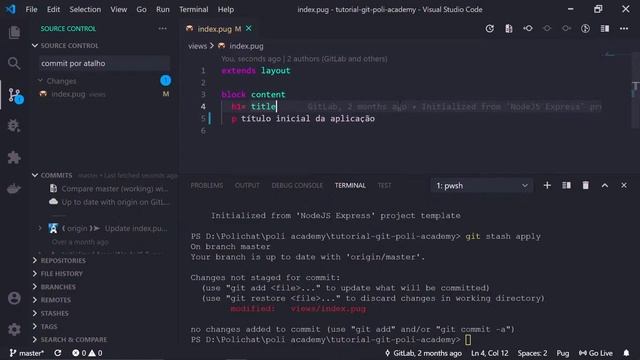
Task: Switch to the PROBLEMS panel tab
Action: coord(207,186)
